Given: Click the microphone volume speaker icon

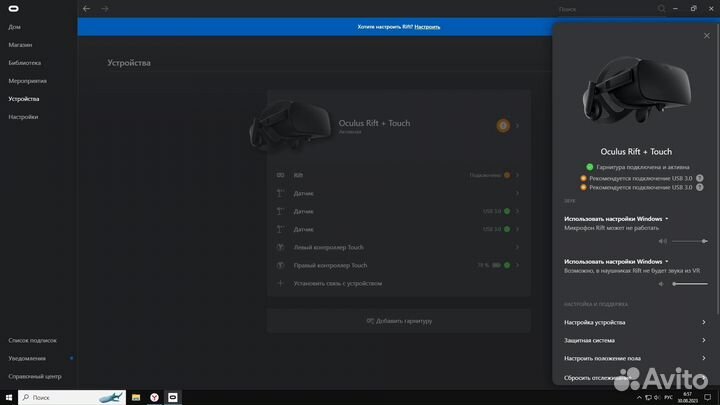Looking at the screenshot, I should (x=663, y=241).
